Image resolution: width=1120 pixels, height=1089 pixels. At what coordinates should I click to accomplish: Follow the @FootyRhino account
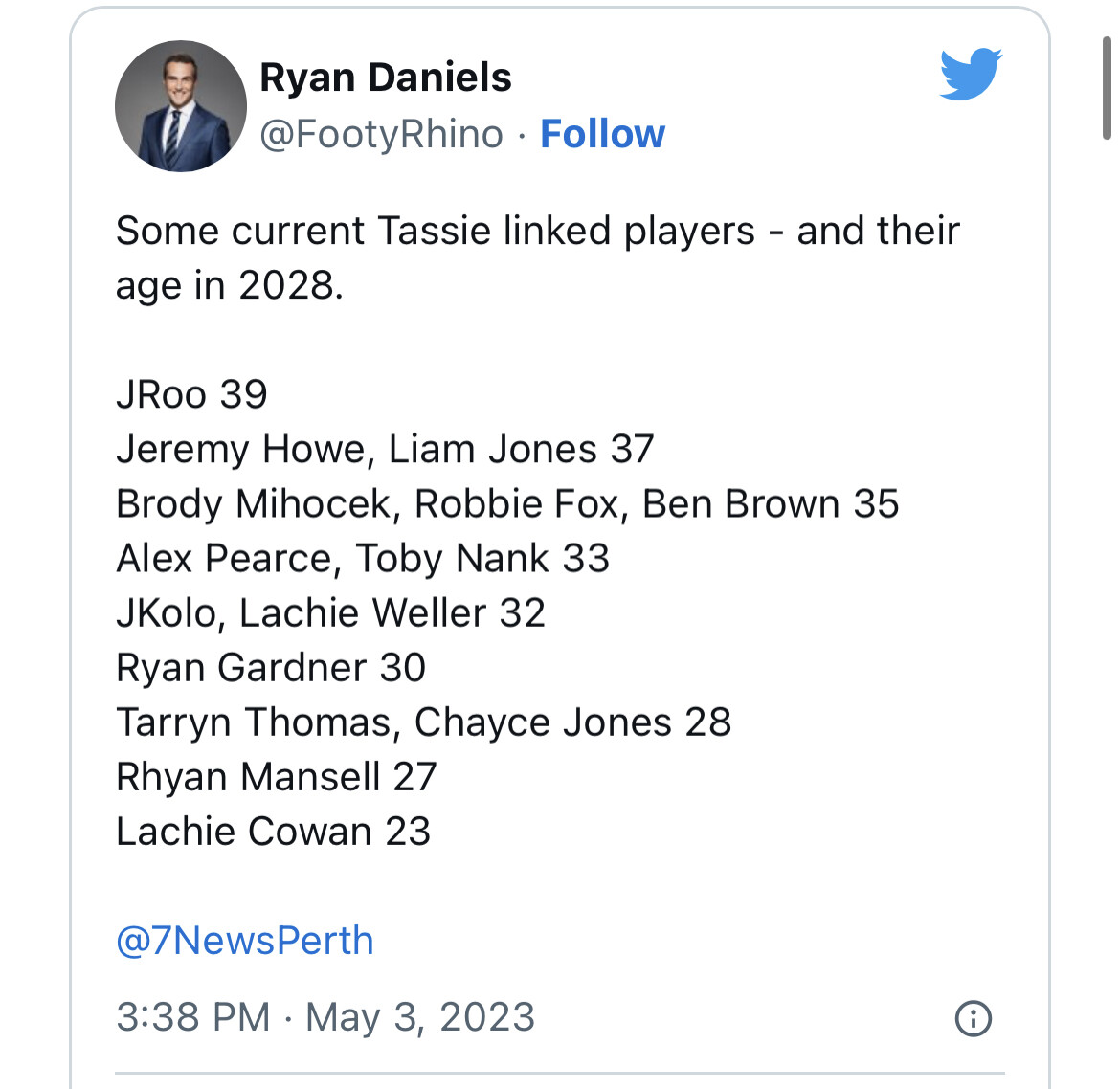tap(602, 134)
